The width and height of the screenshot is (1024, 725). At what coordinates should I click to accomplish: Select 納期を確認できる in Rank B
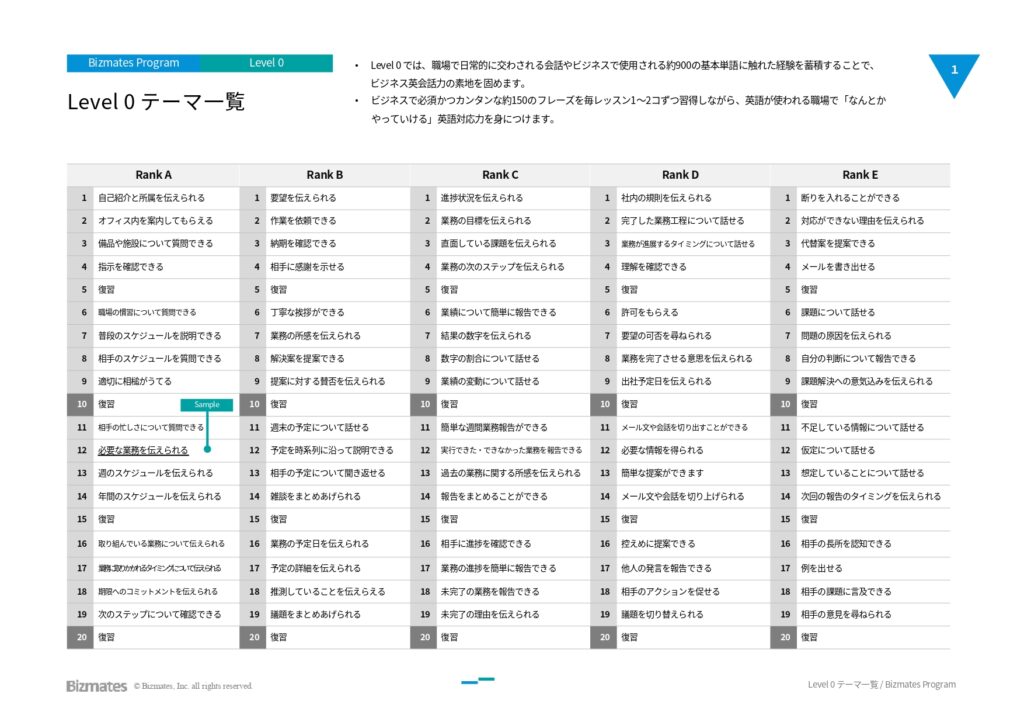click(x=303, y=244)
